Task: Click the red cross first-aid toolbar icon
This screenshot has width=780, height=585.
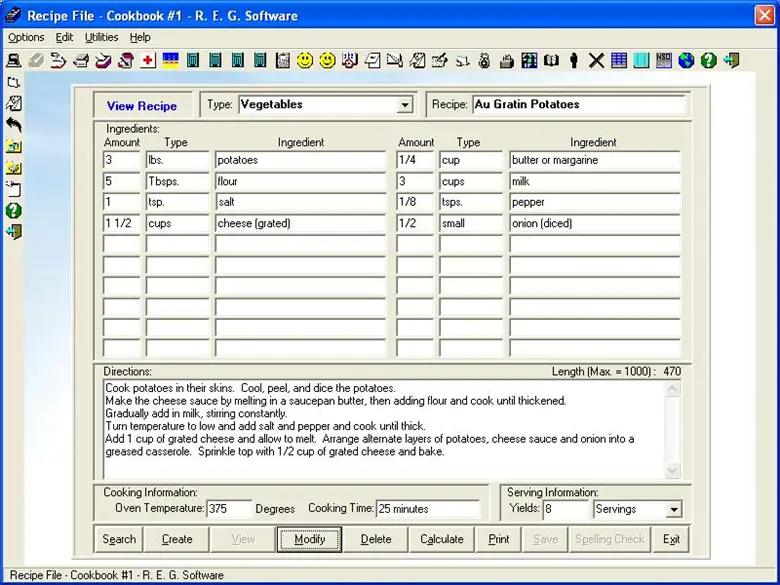Action: [x=148, y=61]
